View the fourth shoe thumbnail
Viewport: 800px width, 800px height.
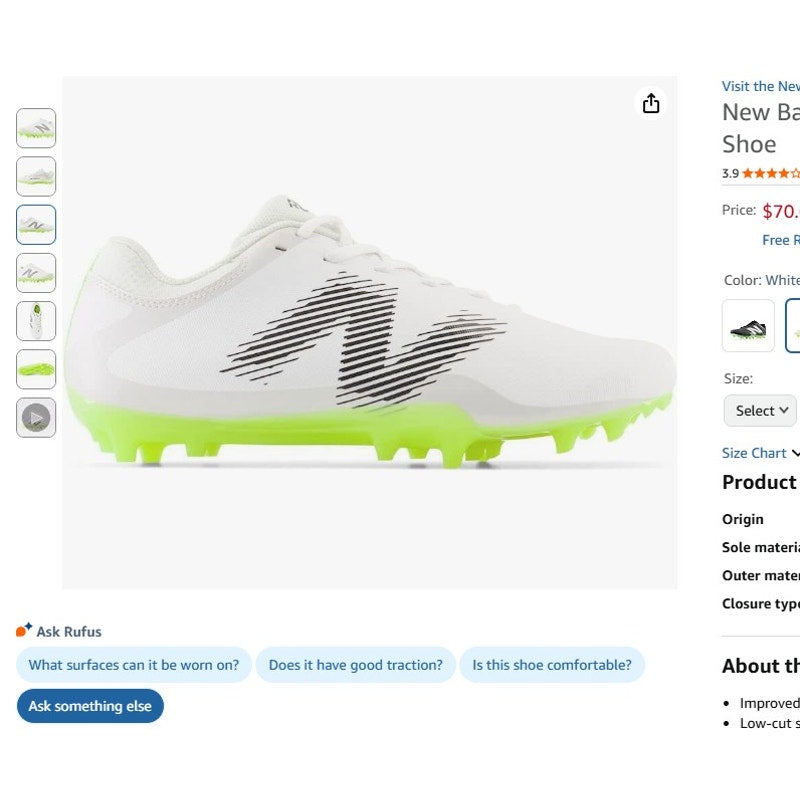(x=36, y=273)
